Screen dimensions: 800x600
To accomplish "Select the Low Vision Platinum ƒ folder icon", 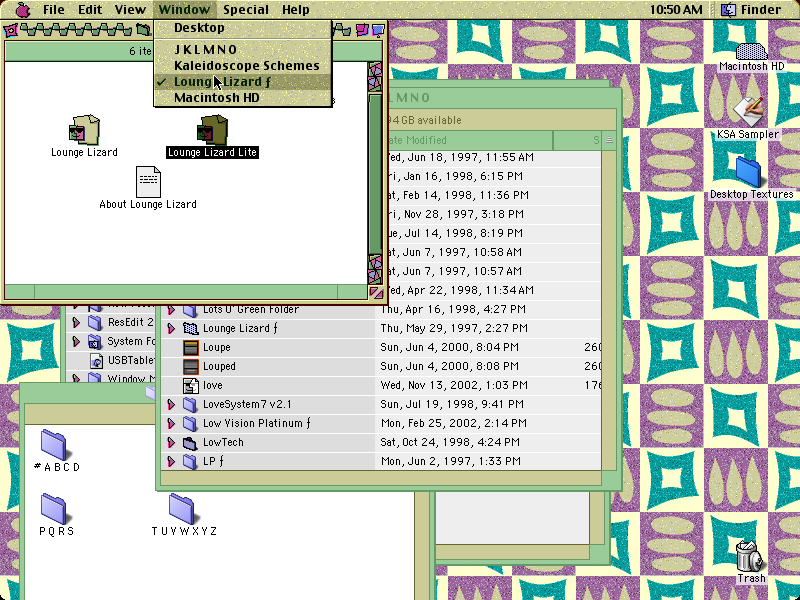I will coord(190,423).
